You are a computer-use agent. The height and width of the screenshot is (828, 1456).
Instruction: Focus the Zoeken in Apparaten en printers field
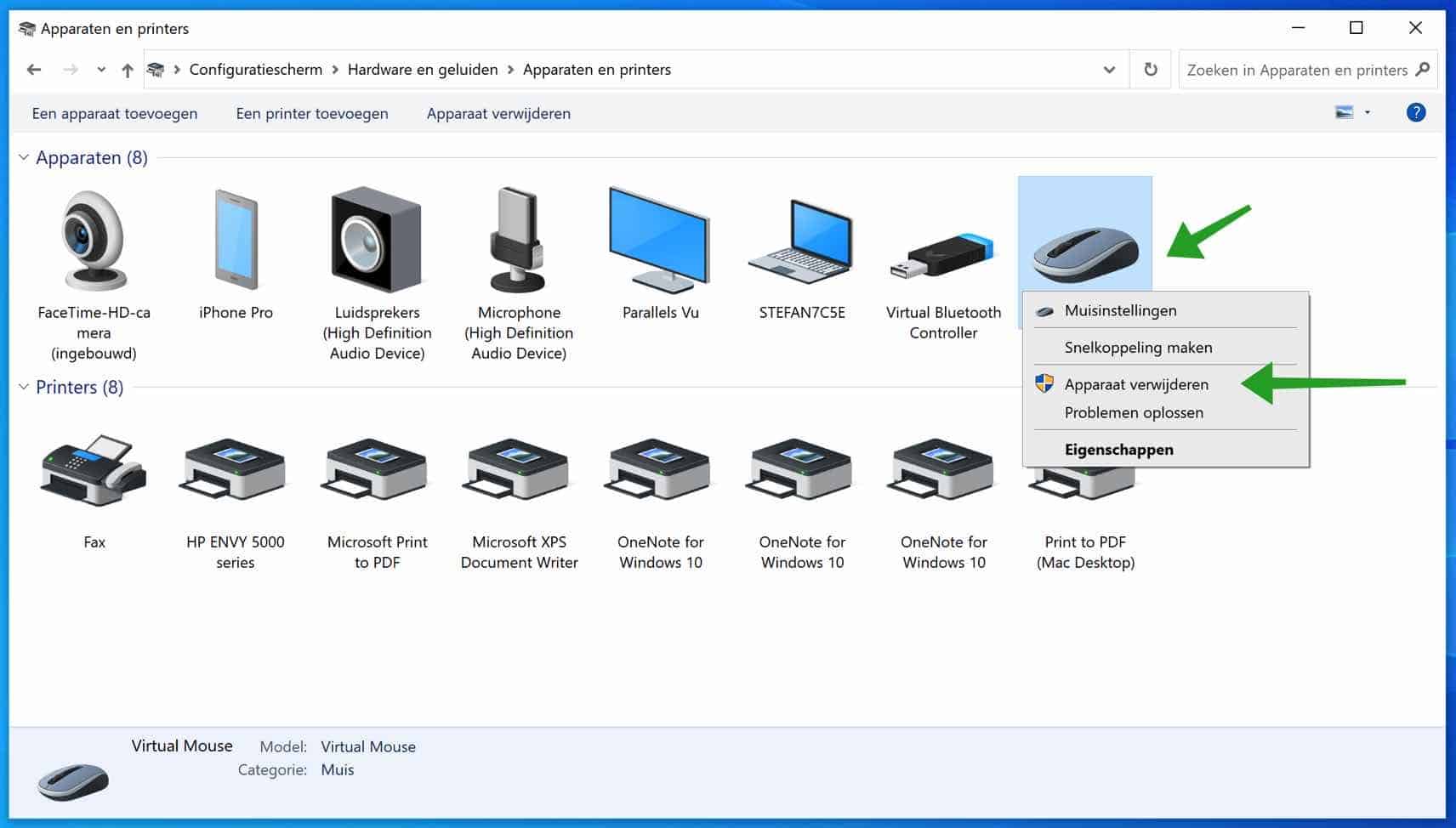tap(1296, 70)
